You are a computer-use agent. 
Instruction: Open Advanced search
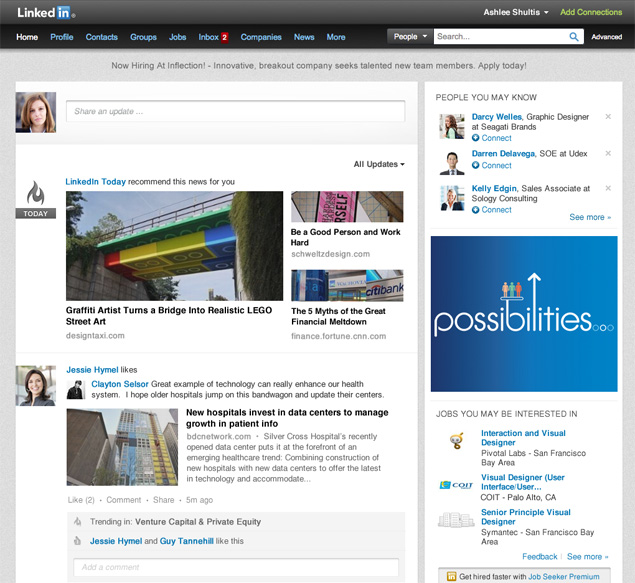606,37
